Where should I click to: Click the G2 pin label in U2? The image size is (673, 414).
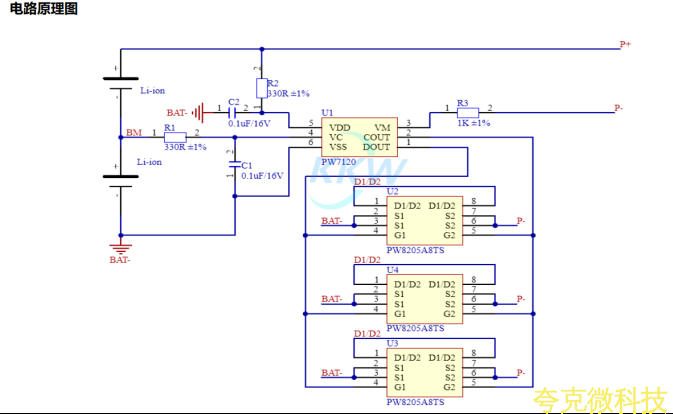449,236
